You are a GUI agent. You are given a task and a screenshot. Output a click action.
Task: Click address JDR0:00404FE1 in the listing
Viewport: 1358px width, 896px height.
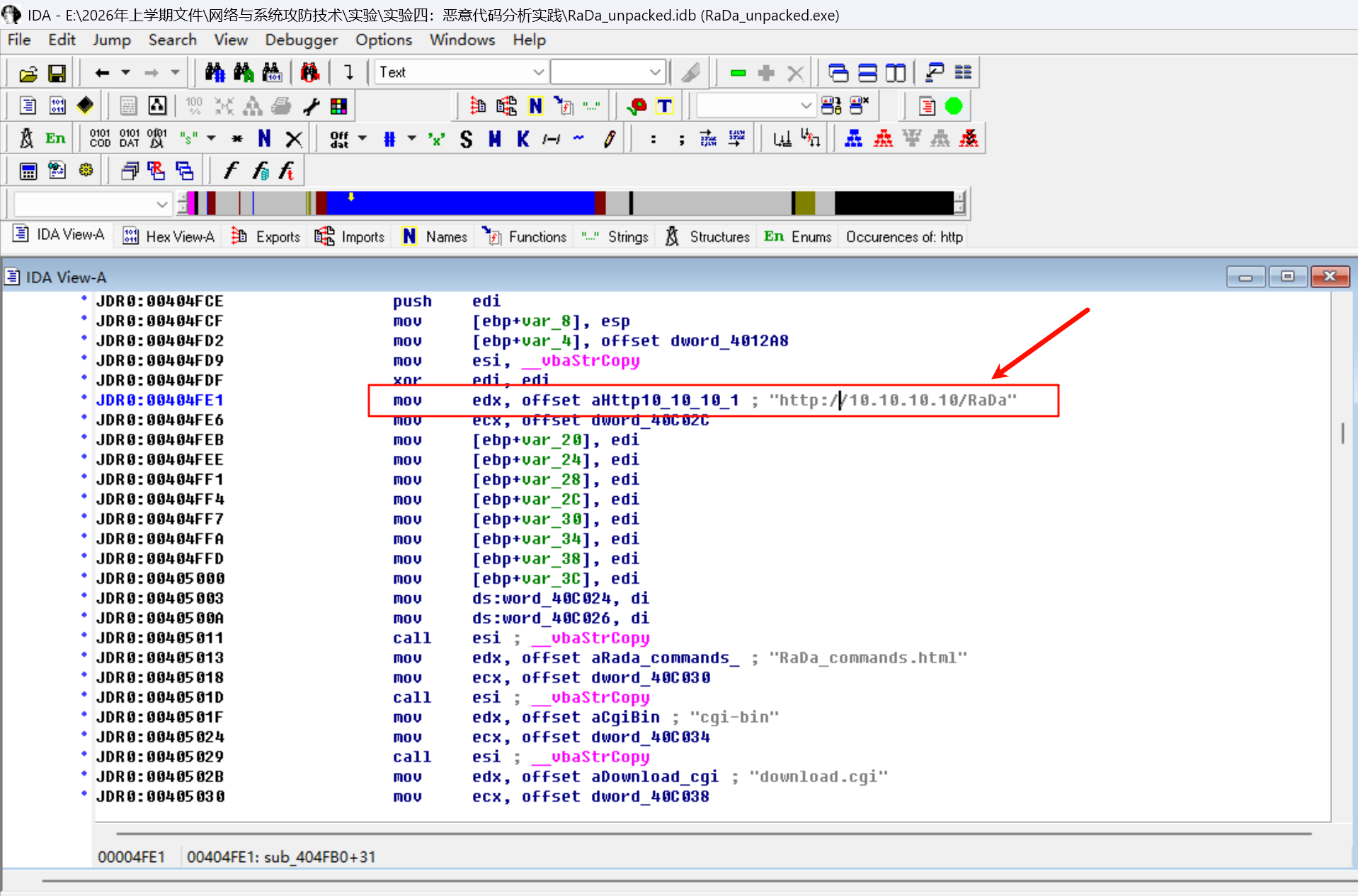pyautogui.click(x=160, y=400)
